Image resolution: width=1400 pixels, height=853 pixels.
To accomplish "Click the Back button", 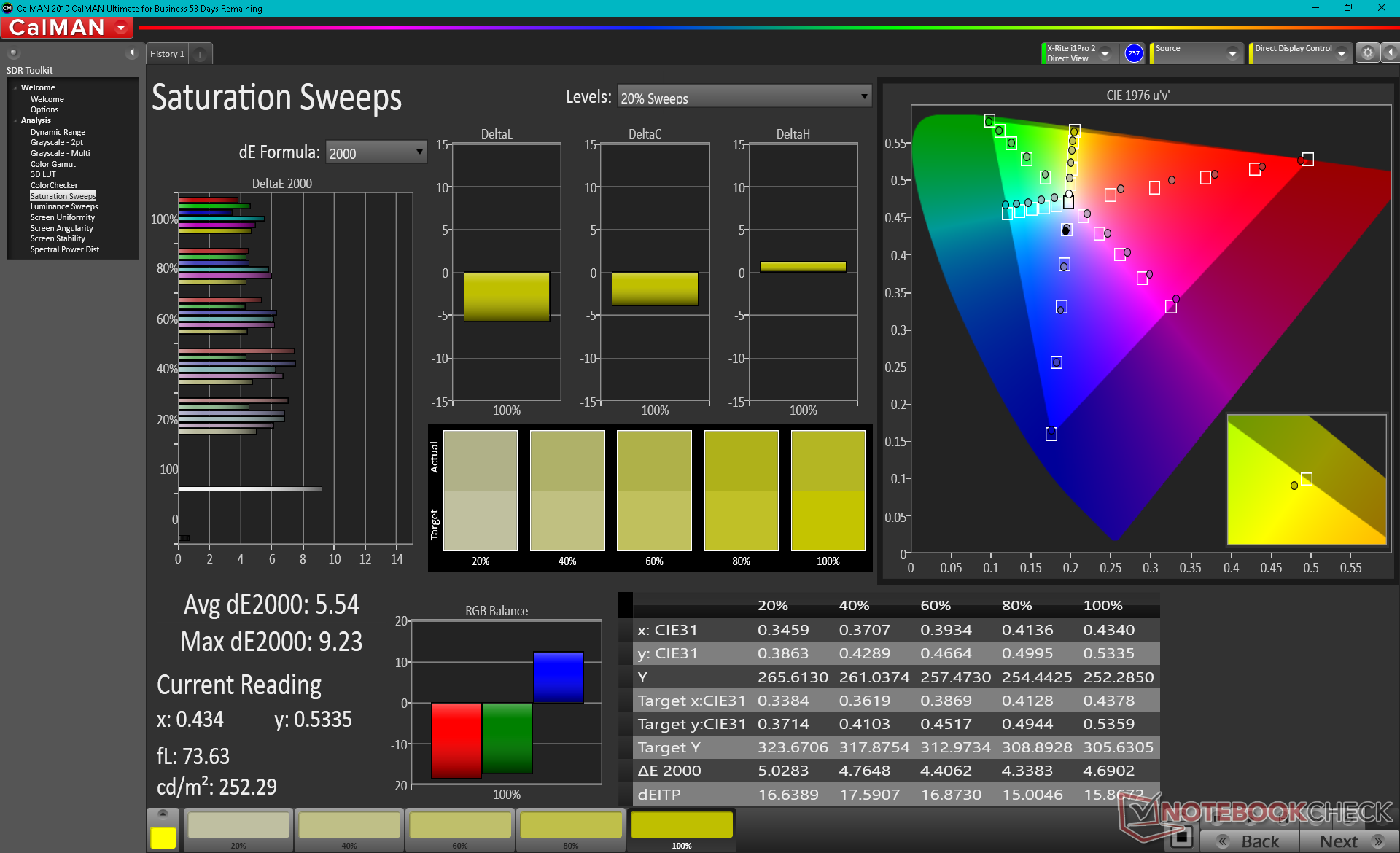I will (x=1251, y=841).
